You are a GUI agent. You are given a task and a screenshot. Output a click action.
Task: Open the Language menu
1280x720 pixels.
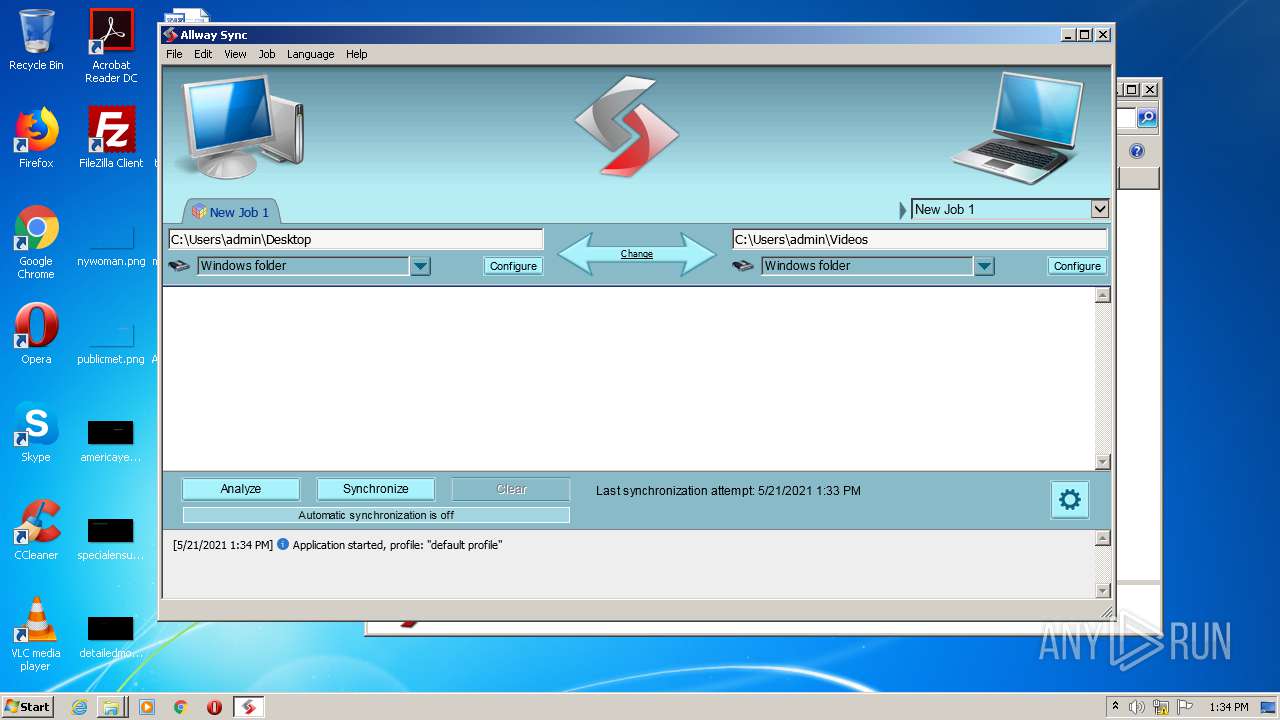[x=310, y=54]
